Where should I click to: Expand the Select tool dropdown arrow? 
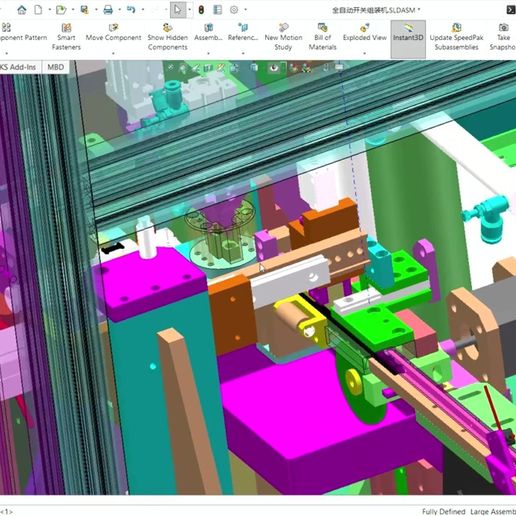pyautogui.click(x=189, y=10)
